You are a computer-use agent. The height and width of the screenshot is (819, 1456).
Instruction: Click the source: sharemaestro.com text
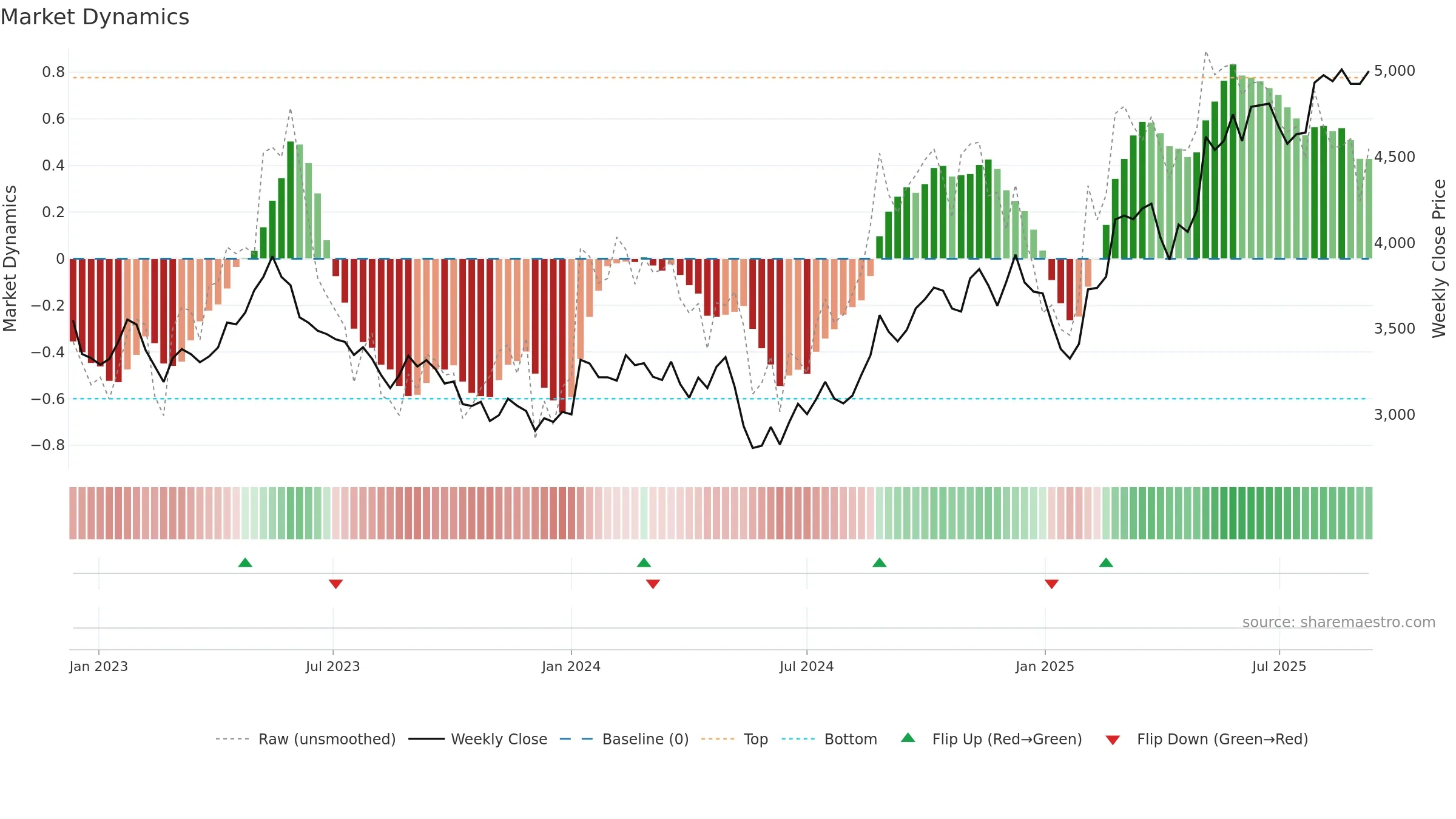point(1339,622)
